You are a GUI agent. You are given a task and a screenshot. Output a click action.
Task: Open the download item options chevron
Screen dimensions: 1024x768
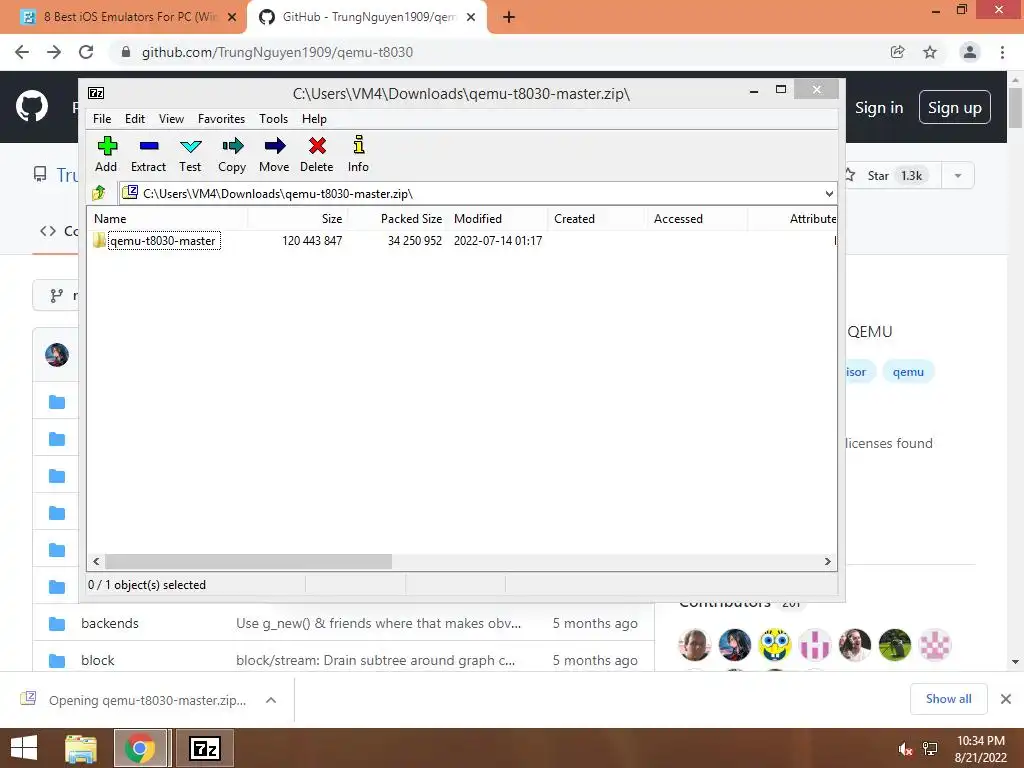pos(271,700)
